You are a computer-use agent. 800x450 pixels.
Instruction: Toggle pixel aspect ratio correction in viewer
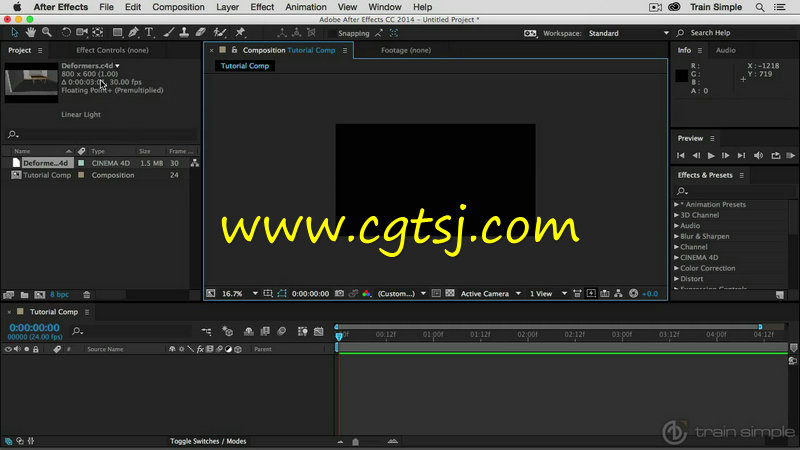point(577,293)
